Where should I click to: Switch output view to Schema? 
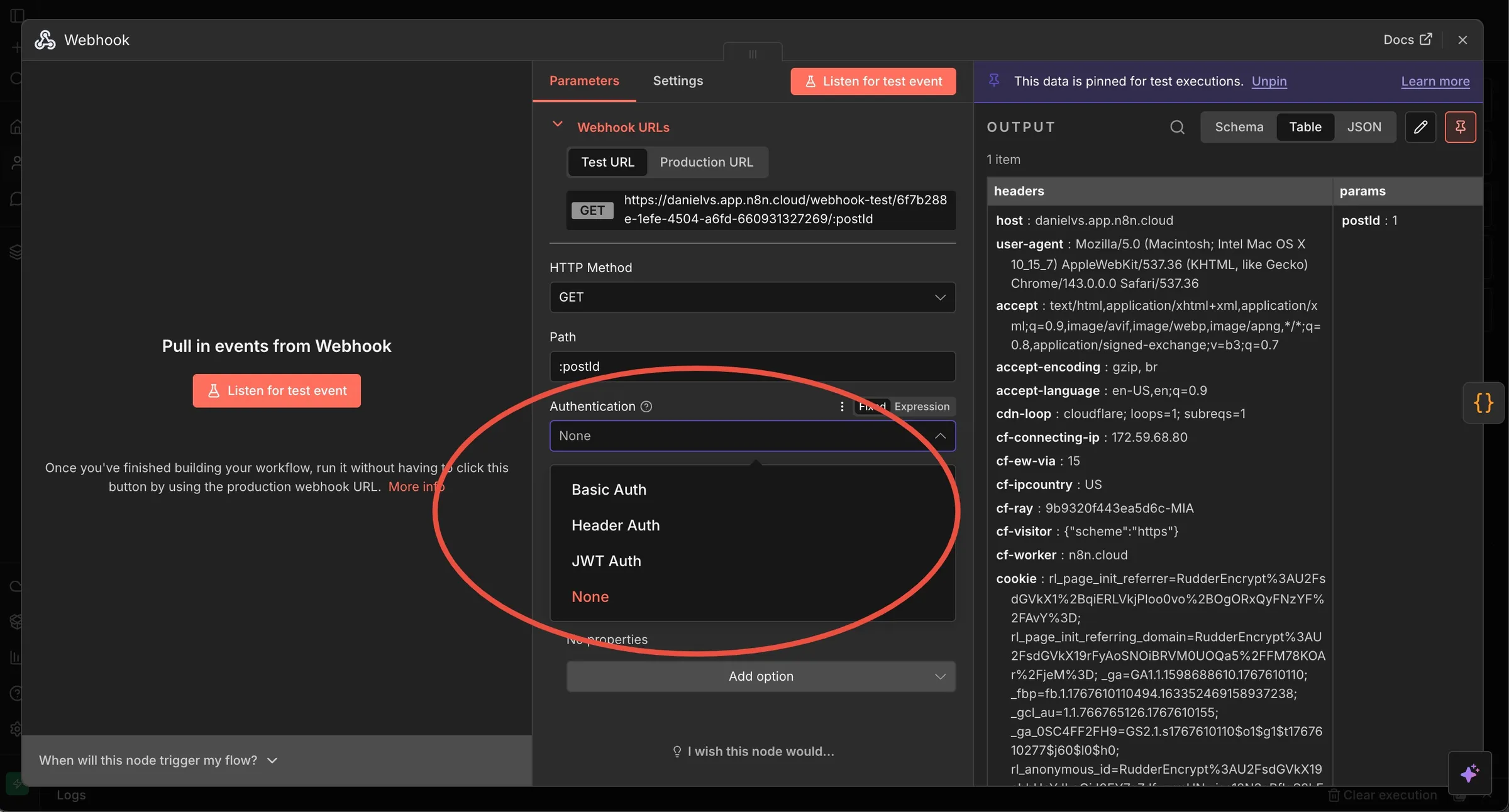pos(1239,127)
